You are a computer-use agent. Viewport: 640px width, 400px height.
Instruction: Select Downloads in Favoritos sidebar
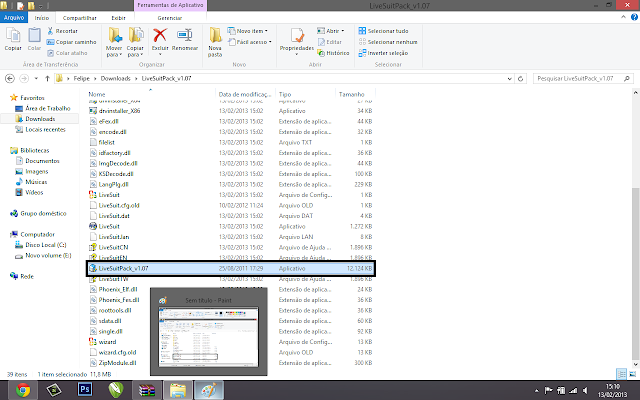click(40, 119)
